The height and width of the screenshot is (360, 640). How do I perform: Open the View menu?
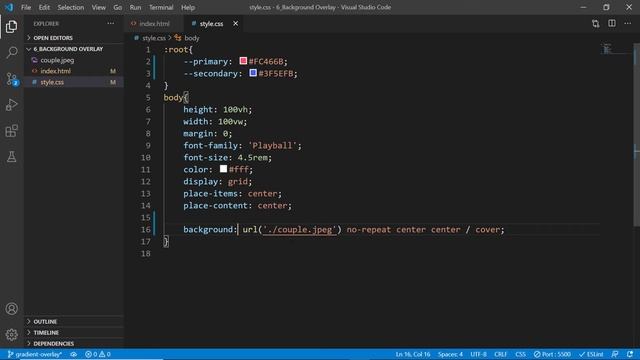click(98, 7)
